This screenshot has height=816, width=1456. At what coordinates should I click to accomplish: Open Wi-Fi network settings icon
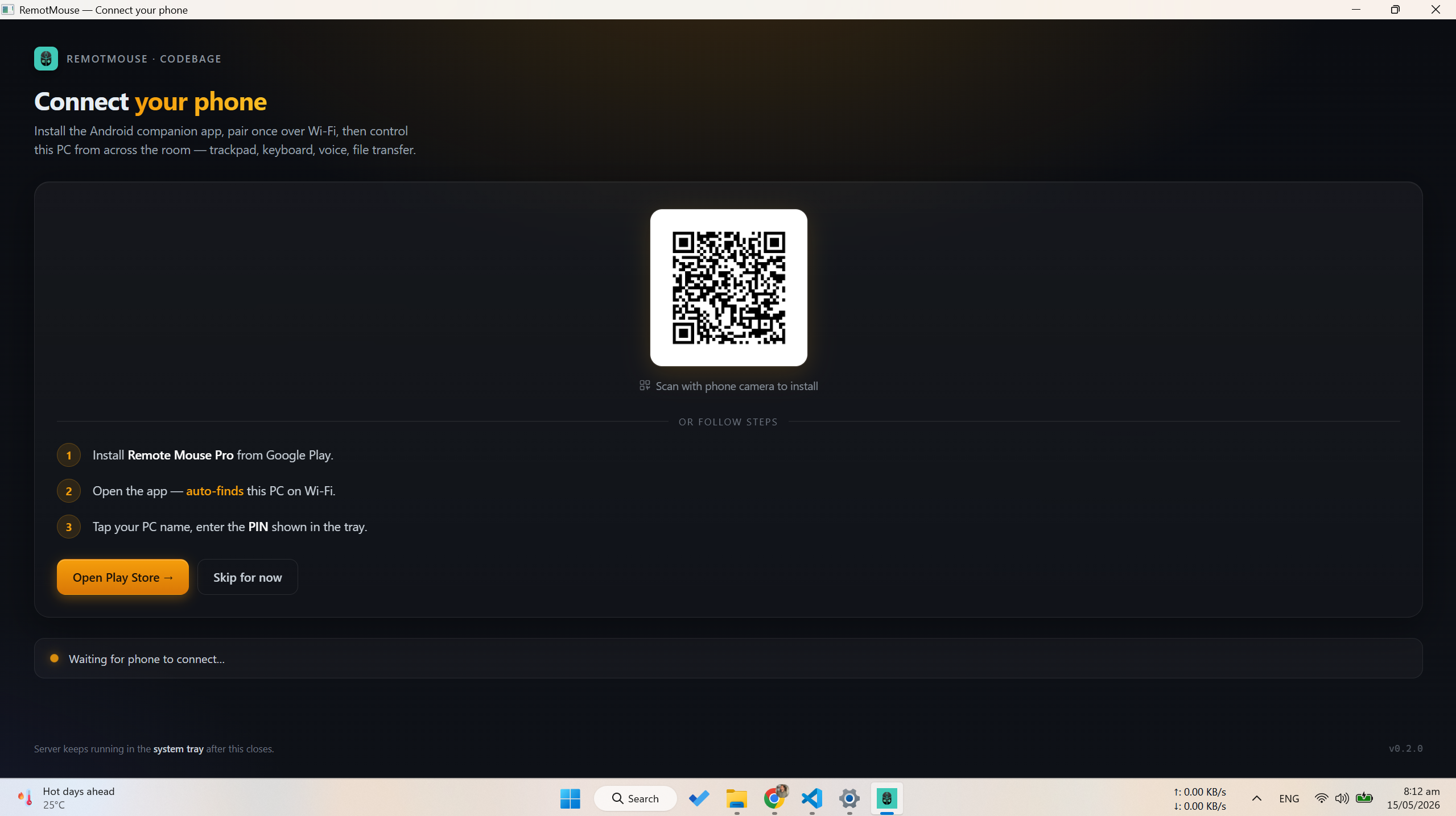tap(1321, 798)
